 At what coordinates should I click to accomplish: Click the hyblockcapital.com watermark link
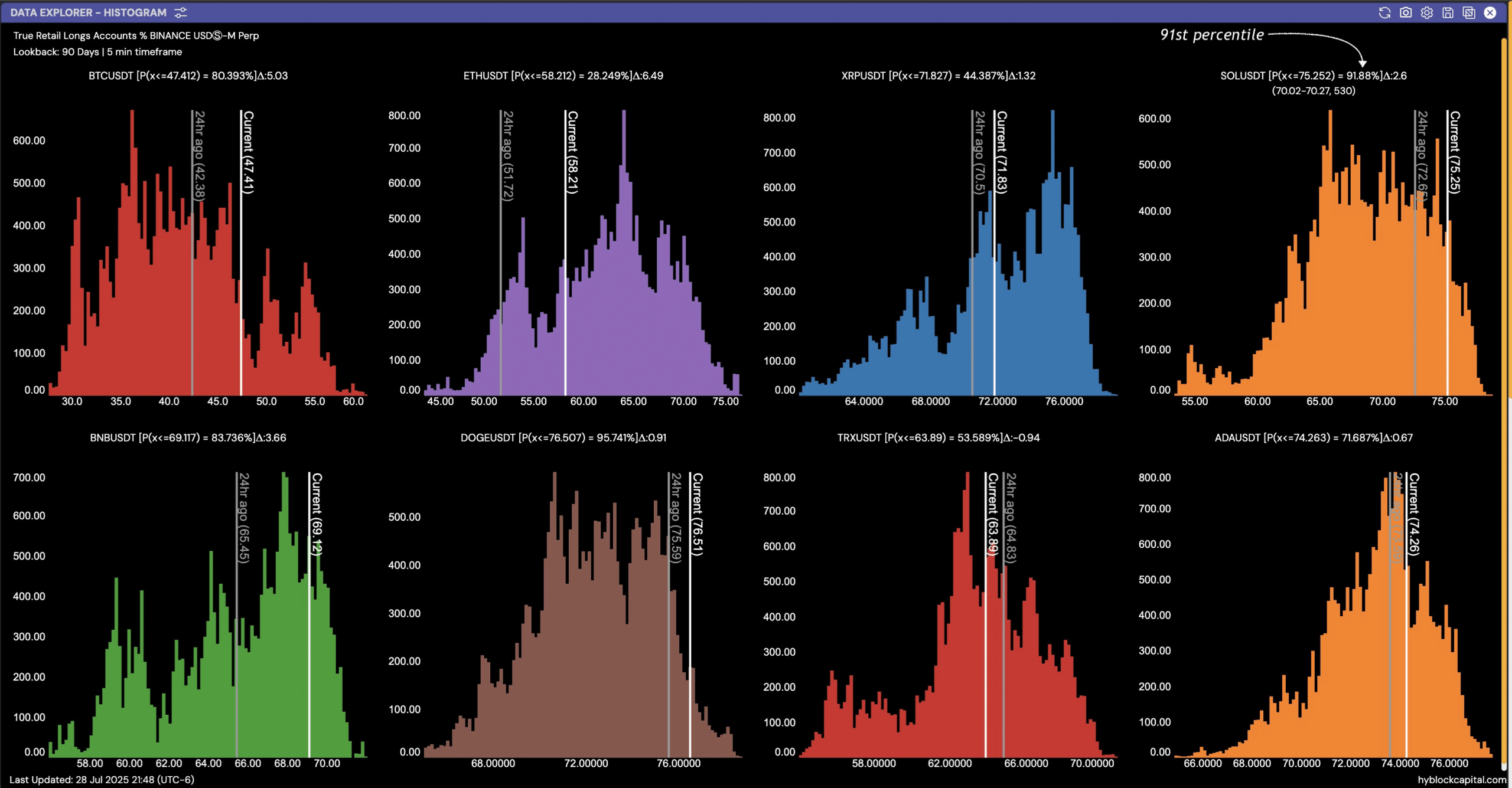(x=1461, y=780)
